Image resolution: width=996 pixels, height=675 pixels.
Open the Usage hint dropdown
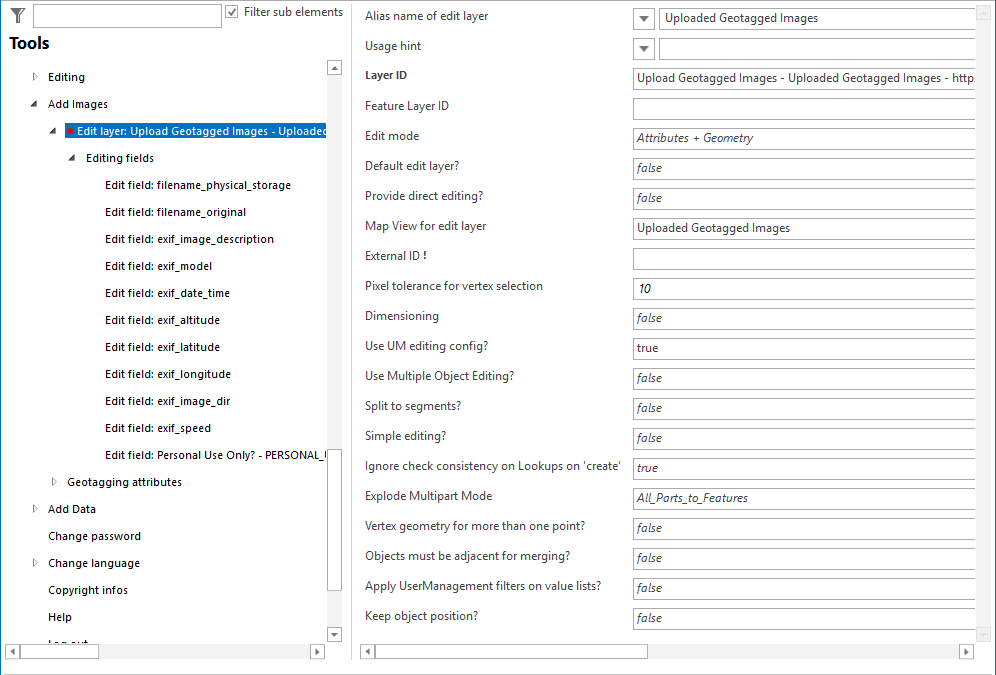(x=643, y=48)
